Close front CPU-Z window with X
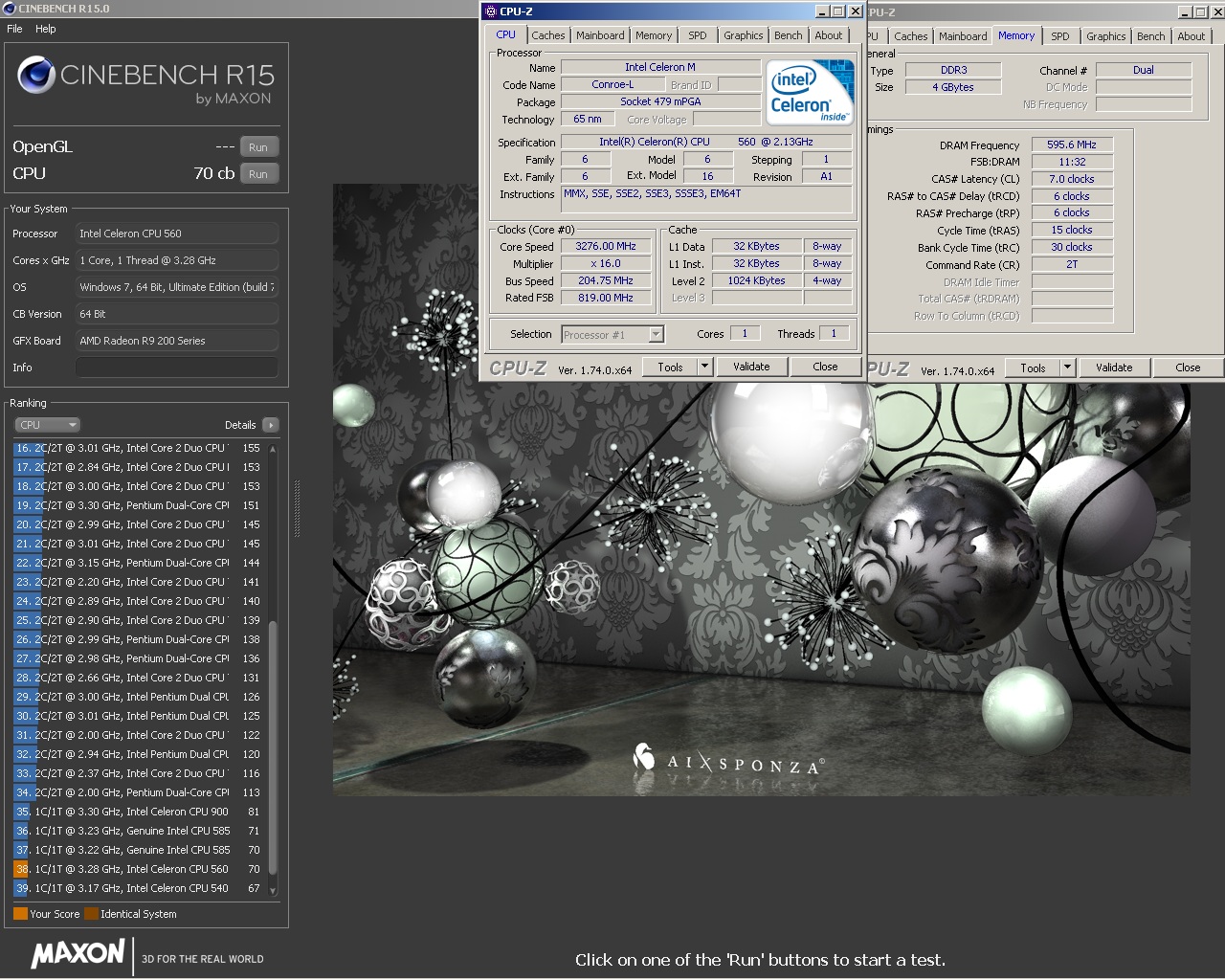1225x980 pixels. click(856, 11)
